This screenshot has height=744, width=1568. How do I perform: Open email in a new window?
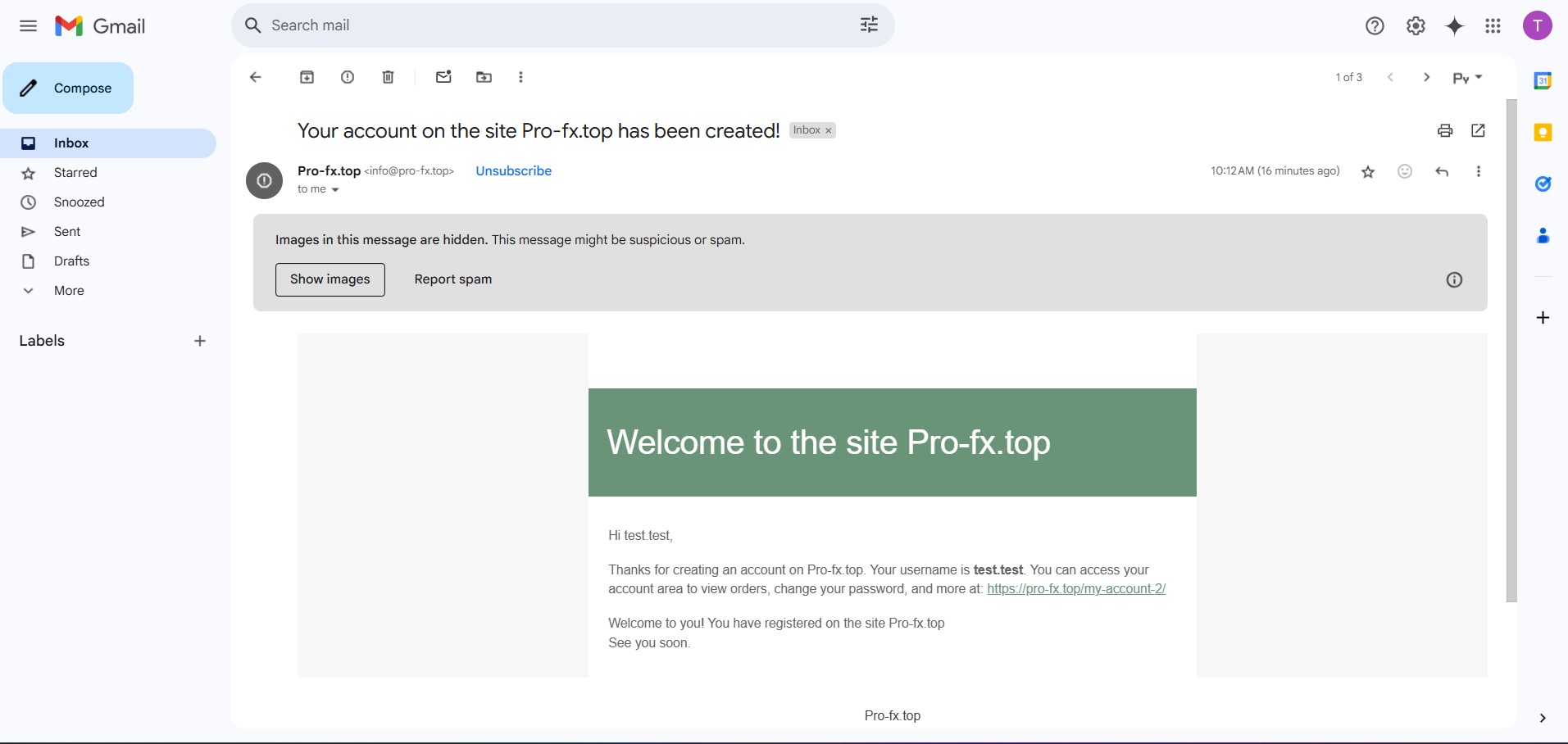(x=1479, y=130)
